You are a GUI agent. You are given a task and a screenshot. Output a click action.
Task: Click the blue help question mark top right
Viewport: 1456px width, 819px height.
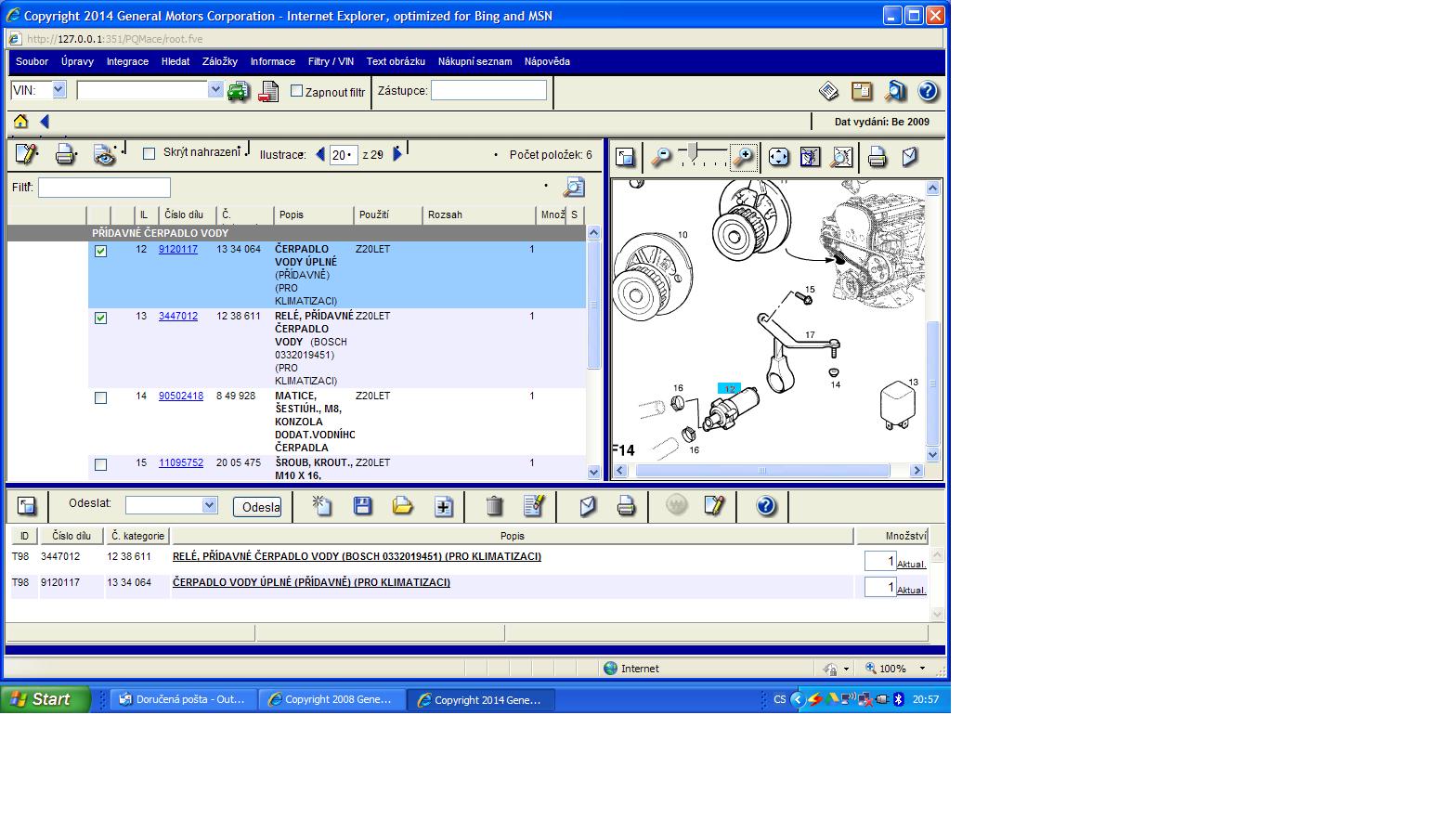[927, 91]
